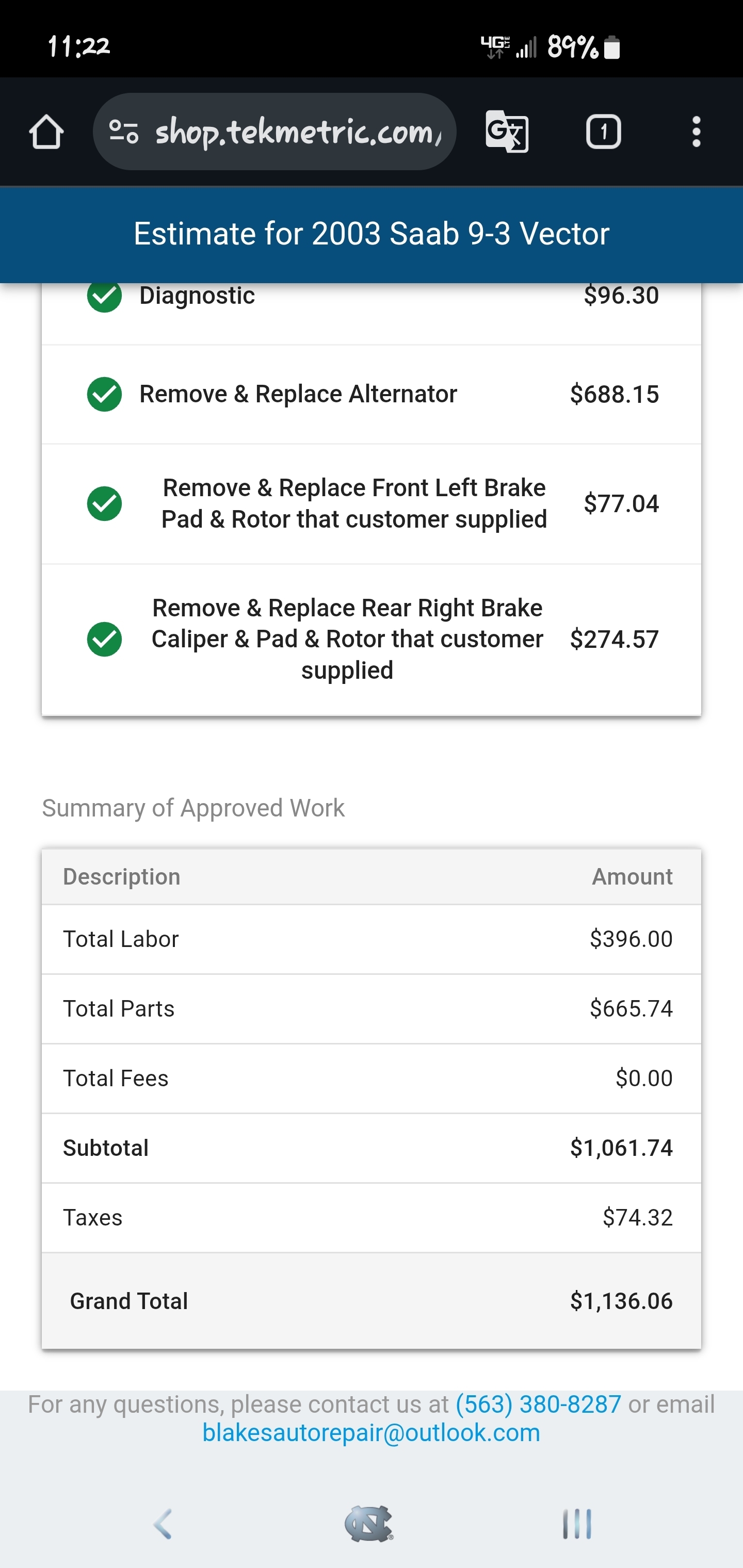
Task: Tap the Estimate for 2003 Saab header
Action: [371, 234]
